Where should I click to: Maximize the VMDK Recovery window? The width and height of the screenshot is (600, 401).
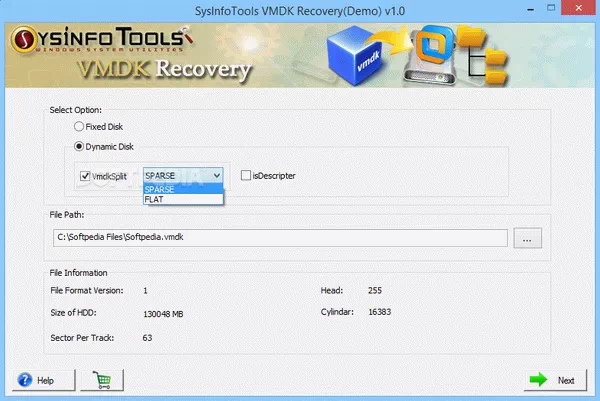point(551,8)
